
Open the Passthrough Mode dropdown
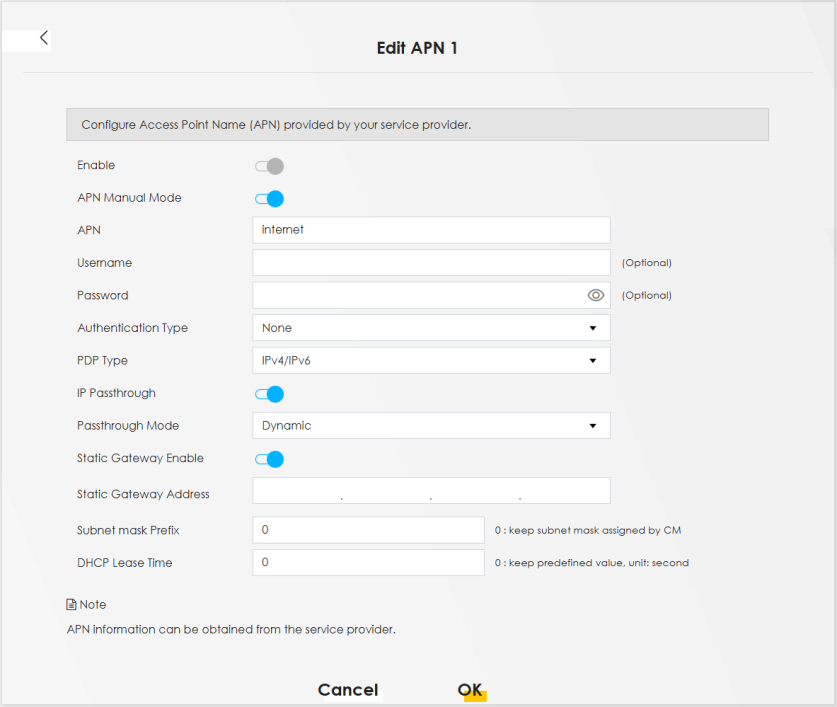pyautogui.click(x=431, y=426)
